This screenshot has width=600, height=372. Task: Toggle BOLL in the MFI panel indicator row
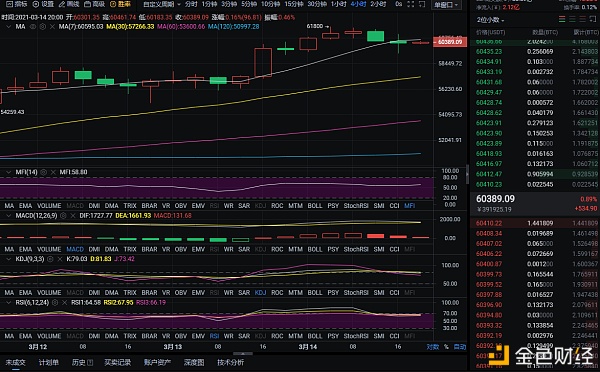(315, 206)
